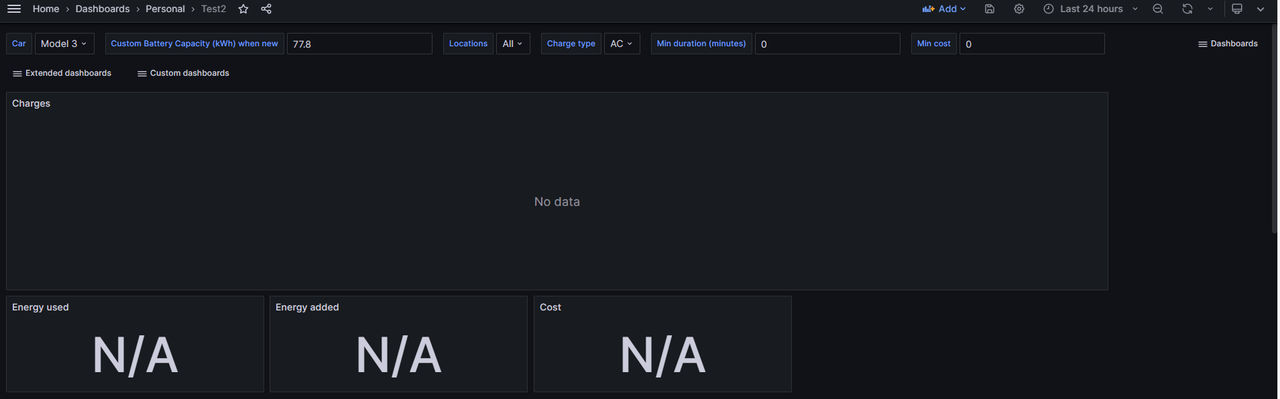Open dashboard settings gear

[x=1019, y=9]
